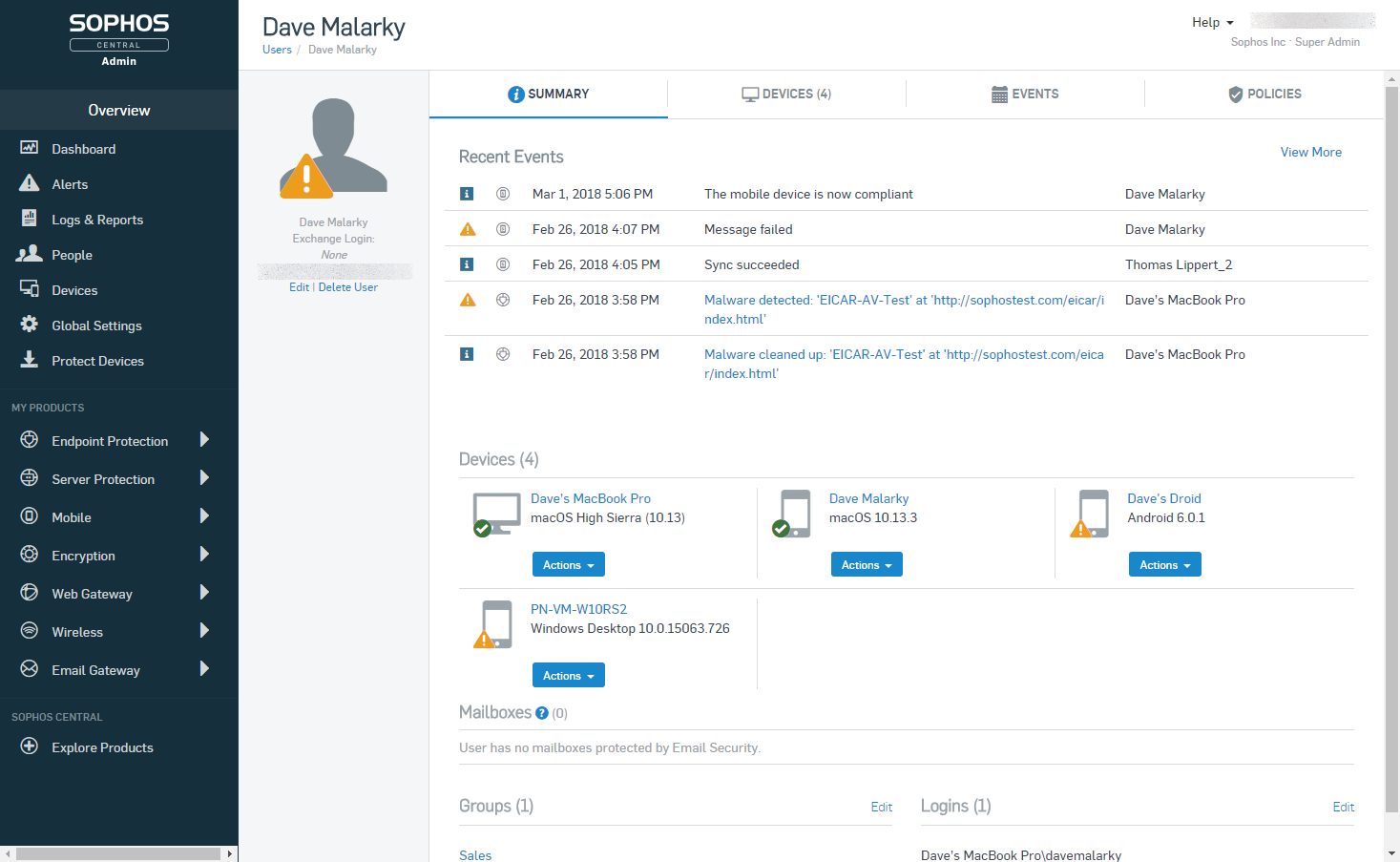Click the People icon in sidebar

30,254
